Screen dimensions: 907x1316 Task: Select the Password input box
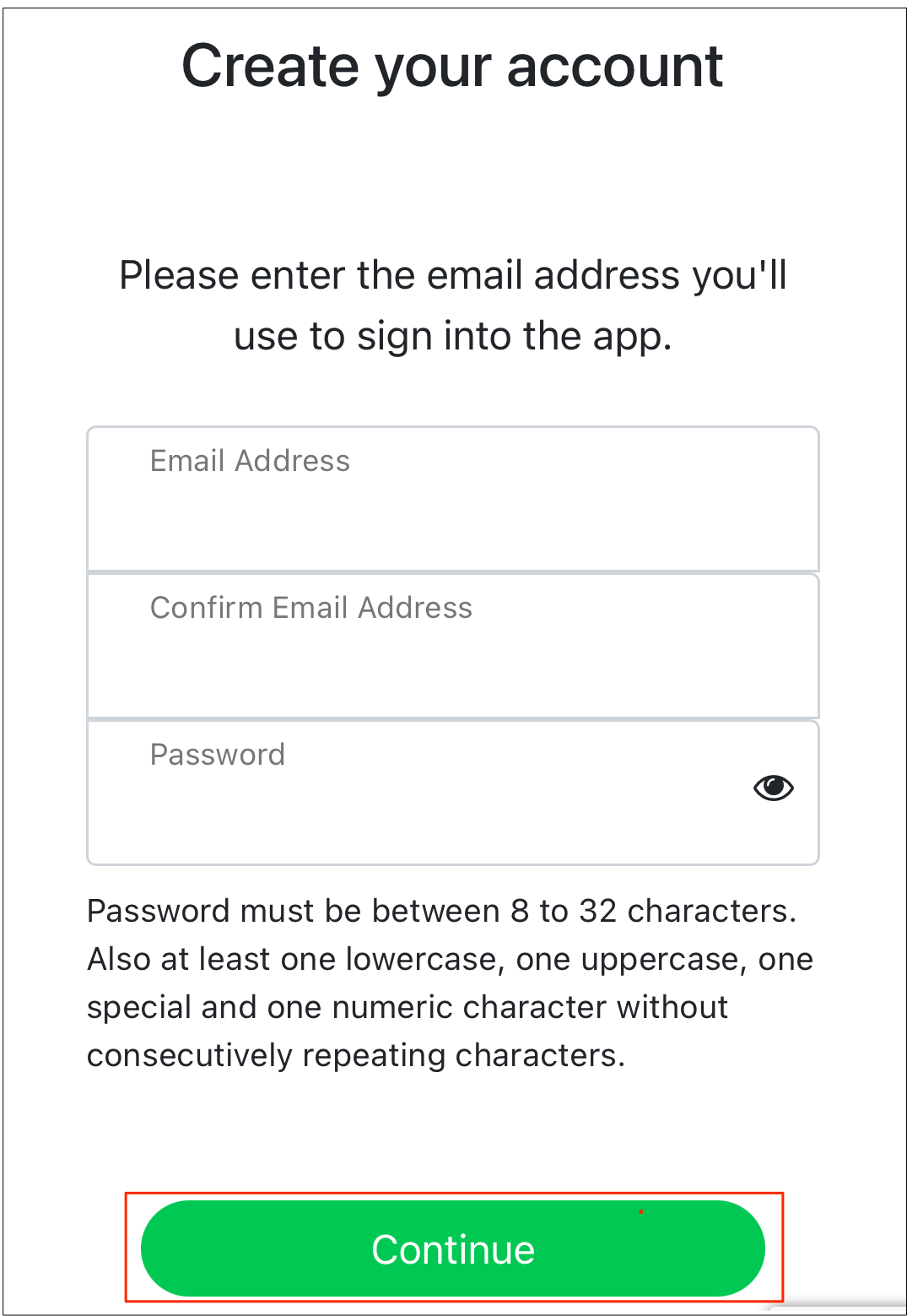[453, 793]
